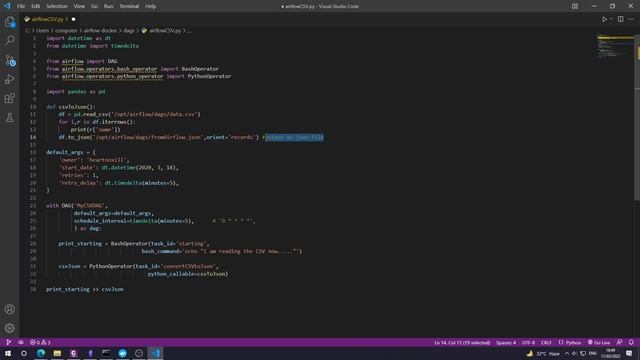Open the Go menu
This screenshot has height=360, width=640.
[x=94, y=6]
